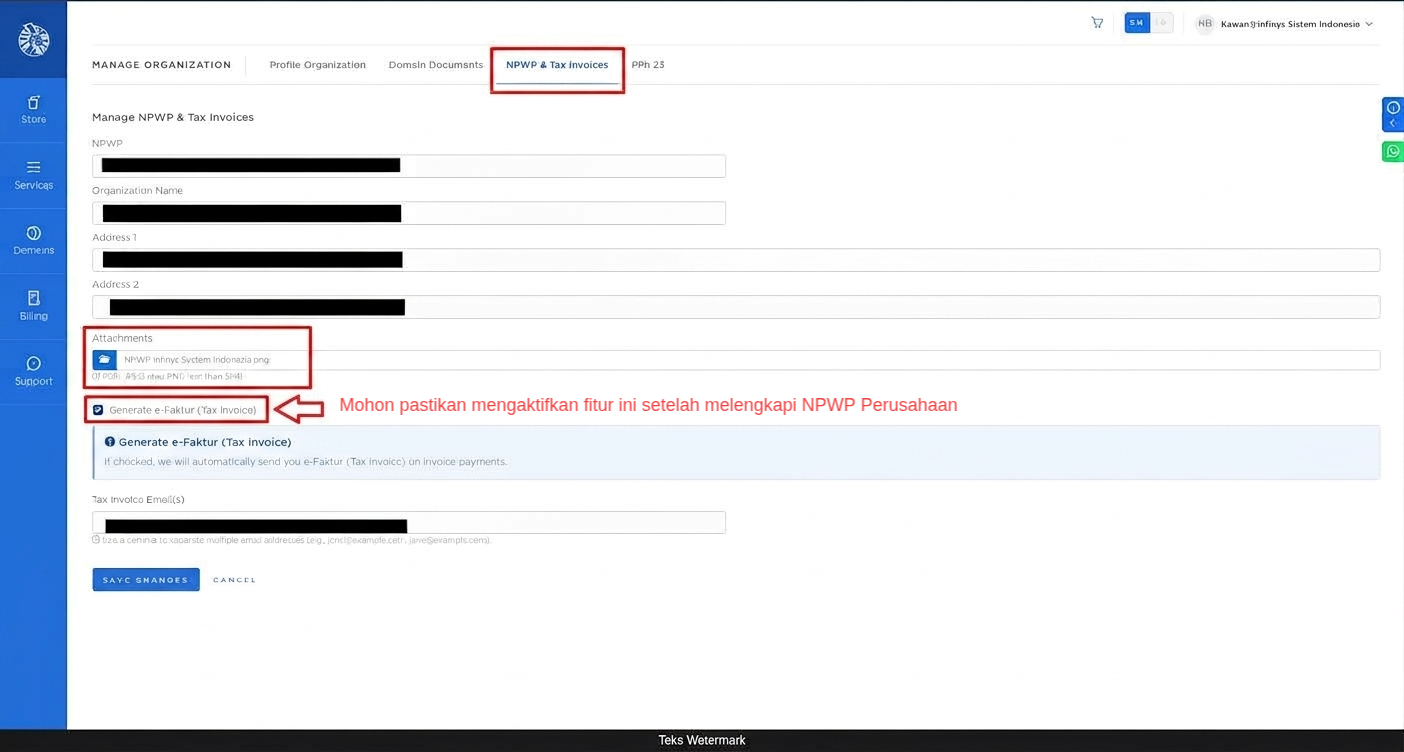Open the Store section in the sidebar
Screen dimensions: 1404x752
(34, 110)
